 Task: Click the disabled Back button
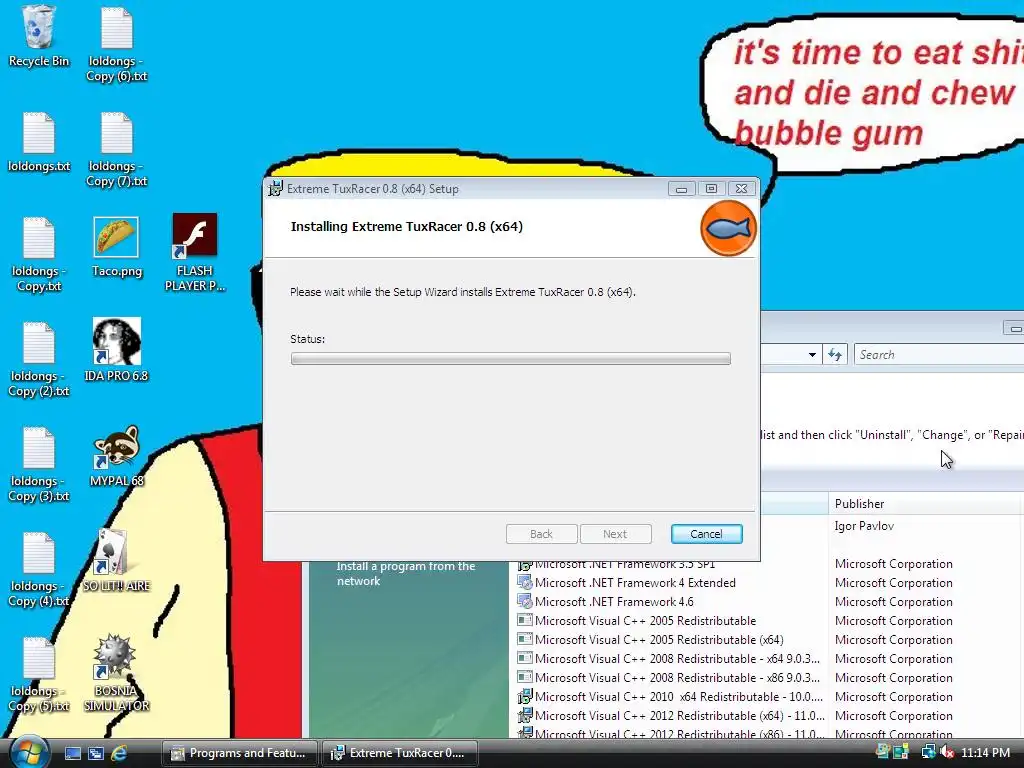coord(541,534)
